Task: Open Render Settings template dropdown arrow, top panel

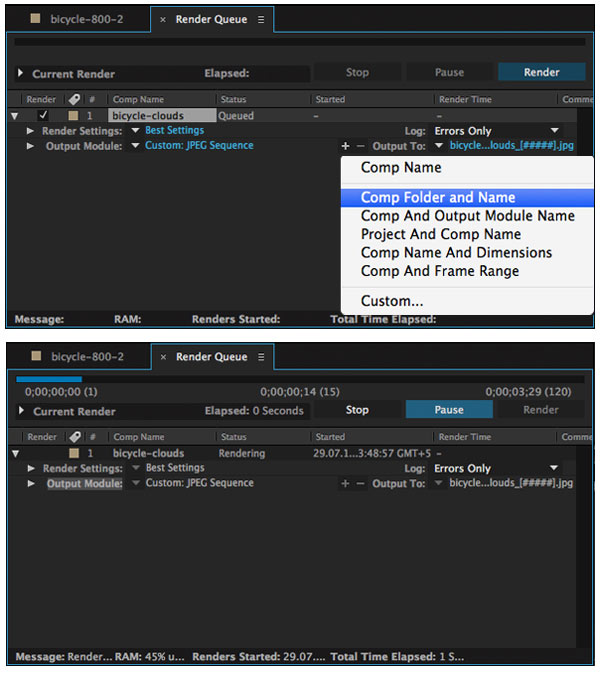Action: [135, 130]
